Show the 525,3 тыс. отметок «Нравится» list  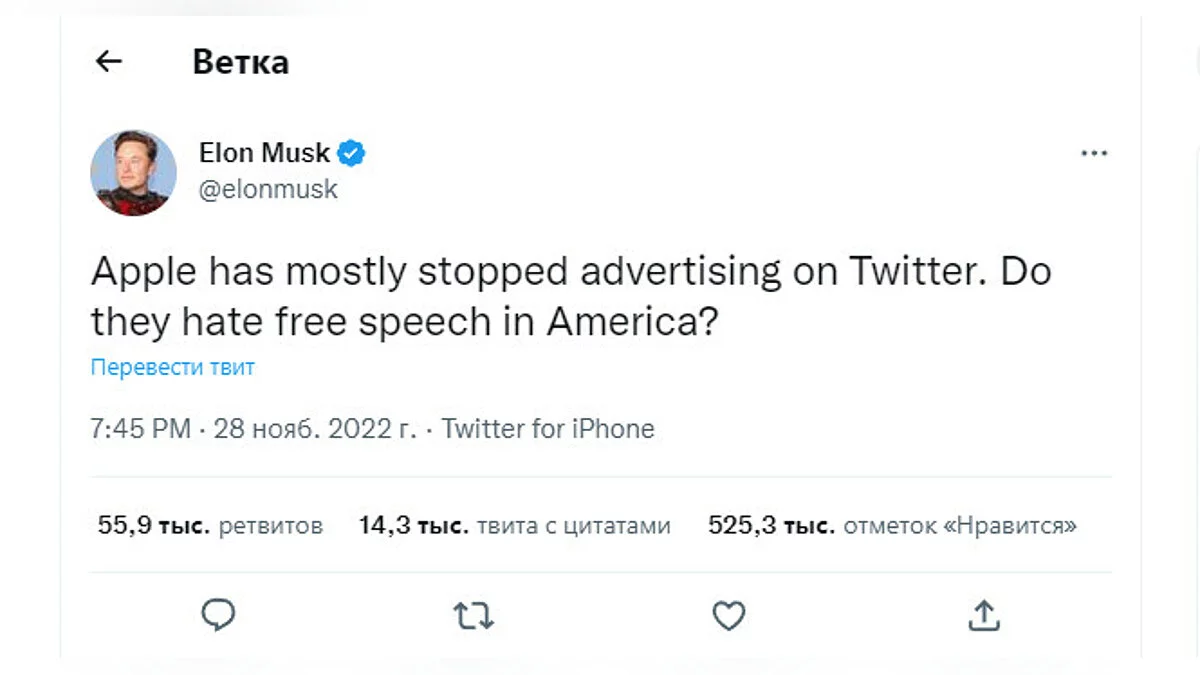pyautogui.click(x=892, y=525)
